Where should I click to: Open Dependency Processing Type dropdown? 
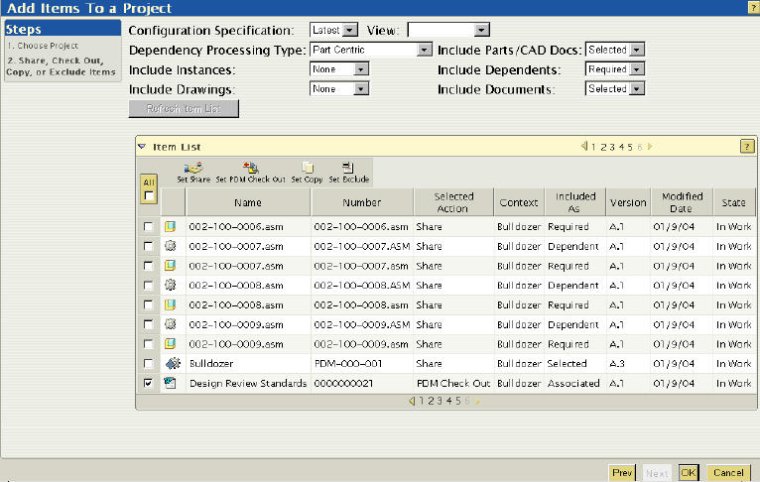click(371, 49)
